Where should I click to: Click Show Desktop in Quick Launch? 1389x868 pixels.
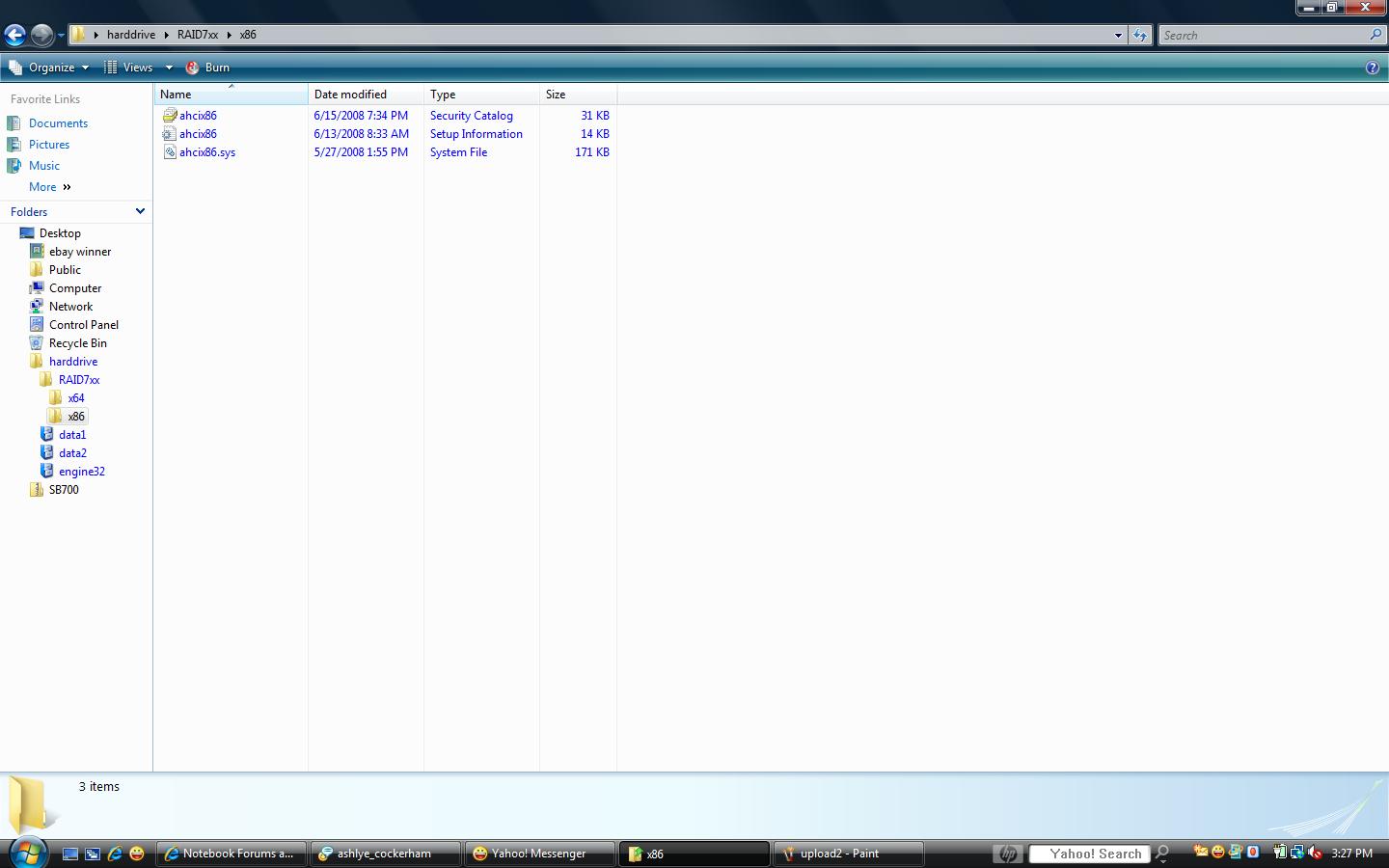[x=70, y=854]
